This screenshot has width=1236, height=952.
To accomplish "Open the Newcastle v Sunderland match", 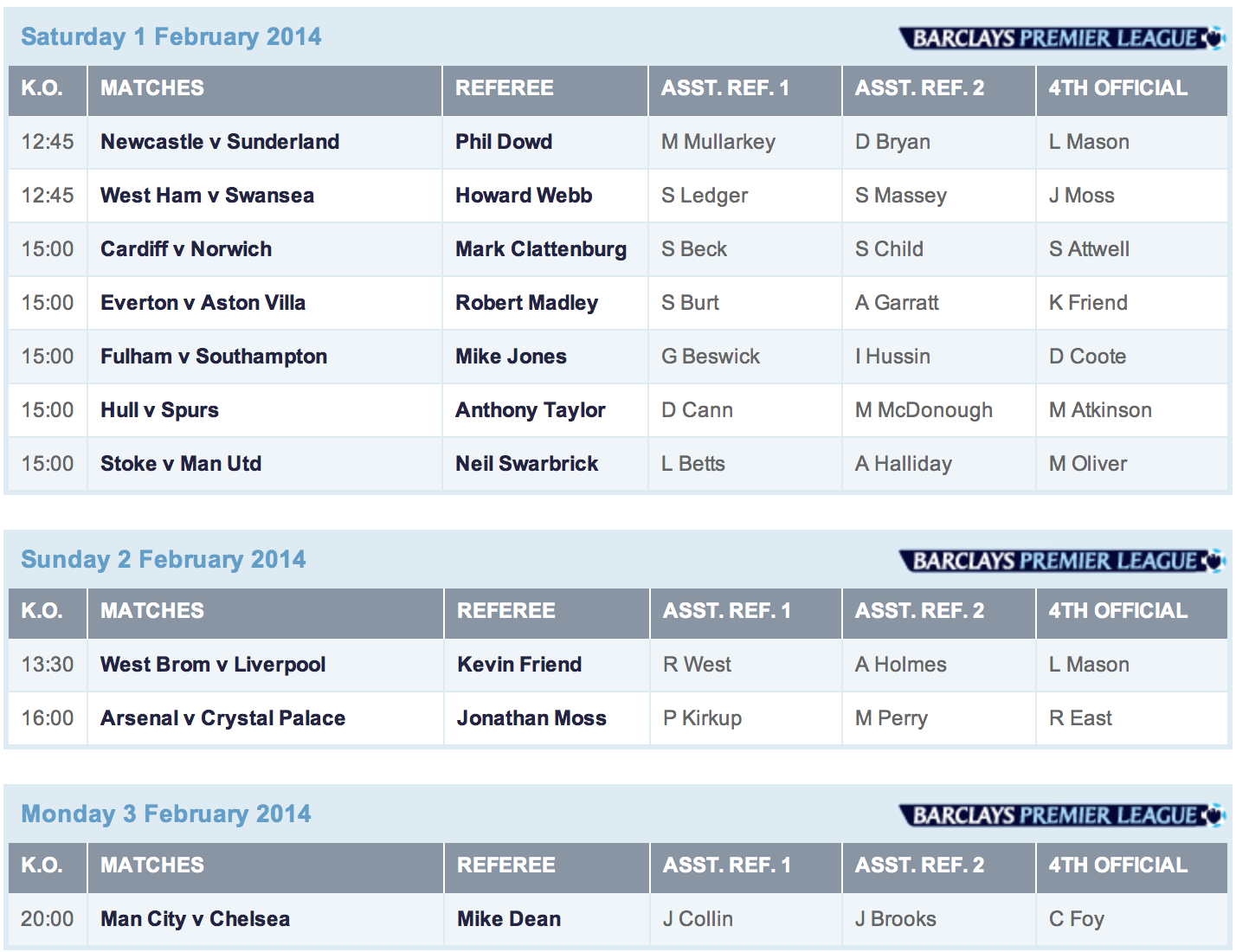I will [220, 142].
